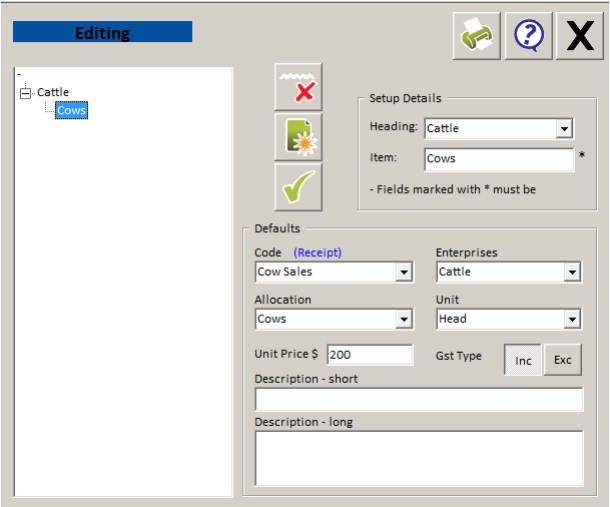Open the Heading dropdown arrow
The image size is (610, 507).
[564, 128]
